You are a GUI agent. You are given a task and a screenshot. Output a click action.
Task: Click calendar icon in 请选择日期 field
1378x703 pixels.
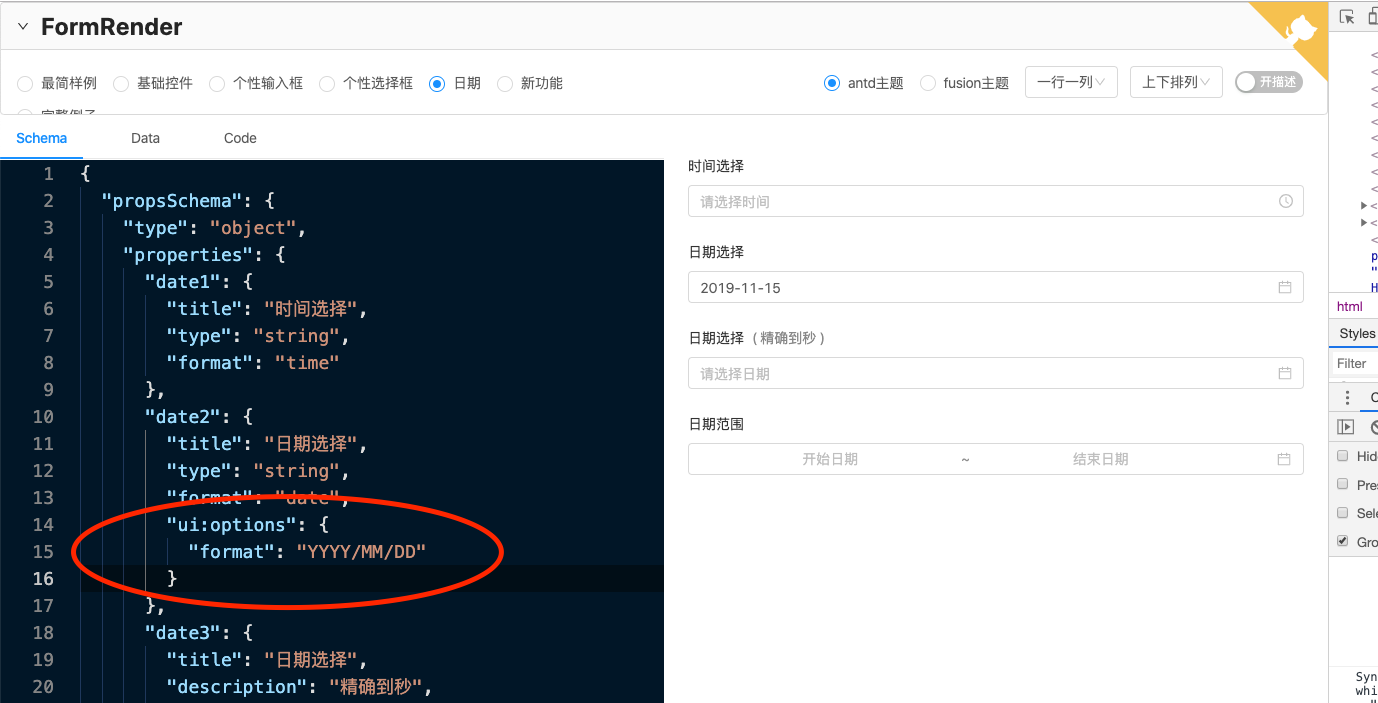pyautogui.click(x=1285, y=373)
